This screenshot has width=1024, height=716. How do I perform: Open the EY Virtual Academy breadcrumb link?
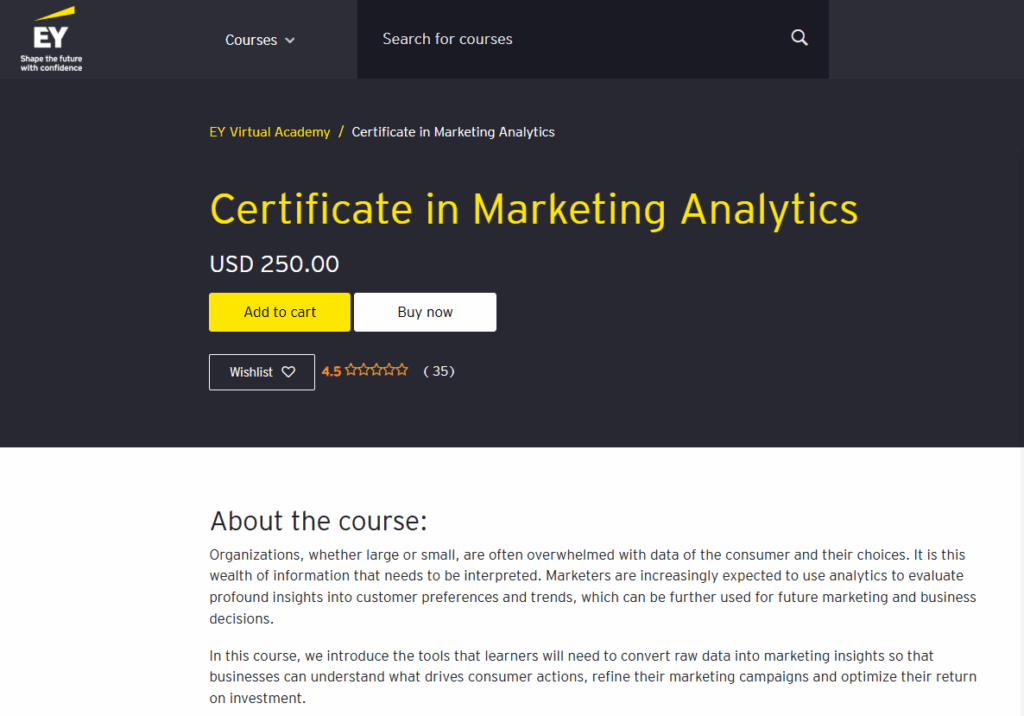tap(270, 132)
